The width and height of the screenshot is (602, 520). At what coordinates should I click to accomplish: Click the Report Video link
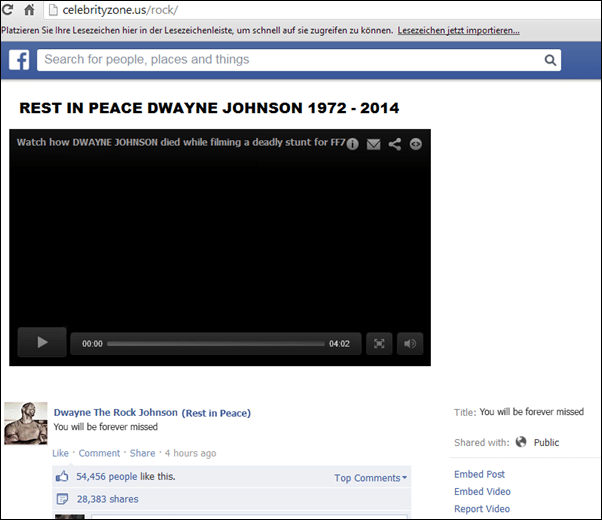point(482,509)
